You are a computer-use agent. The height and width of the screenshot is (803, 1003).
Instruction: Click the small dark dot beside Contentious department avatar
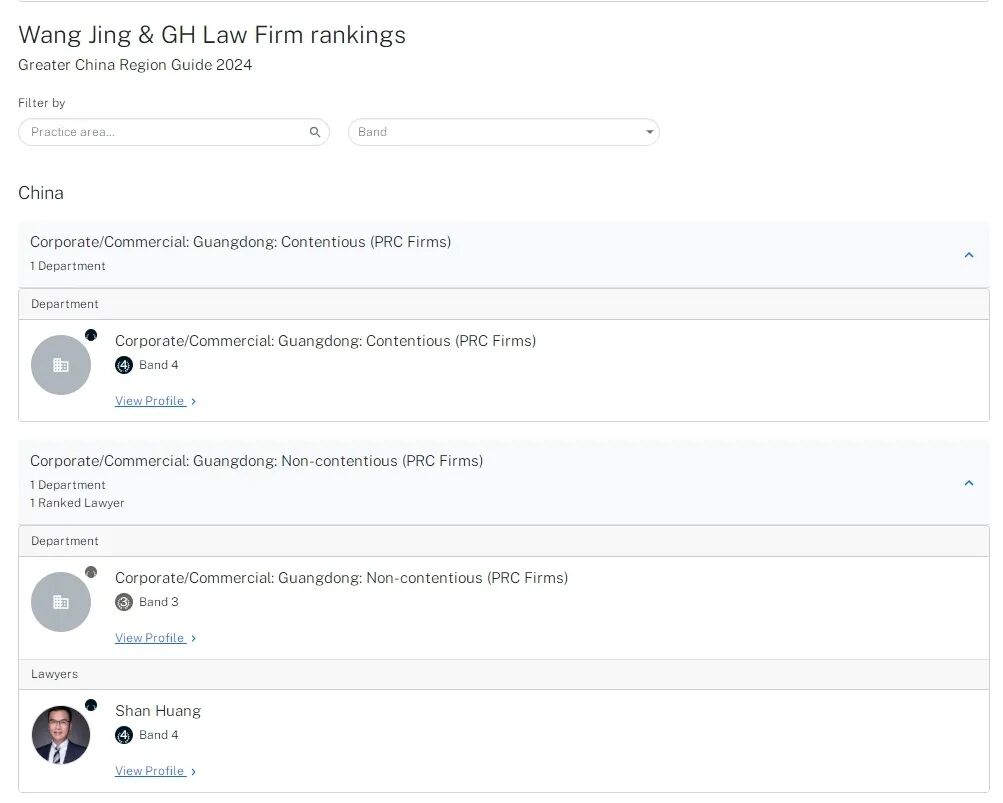[x=91, y=335]
